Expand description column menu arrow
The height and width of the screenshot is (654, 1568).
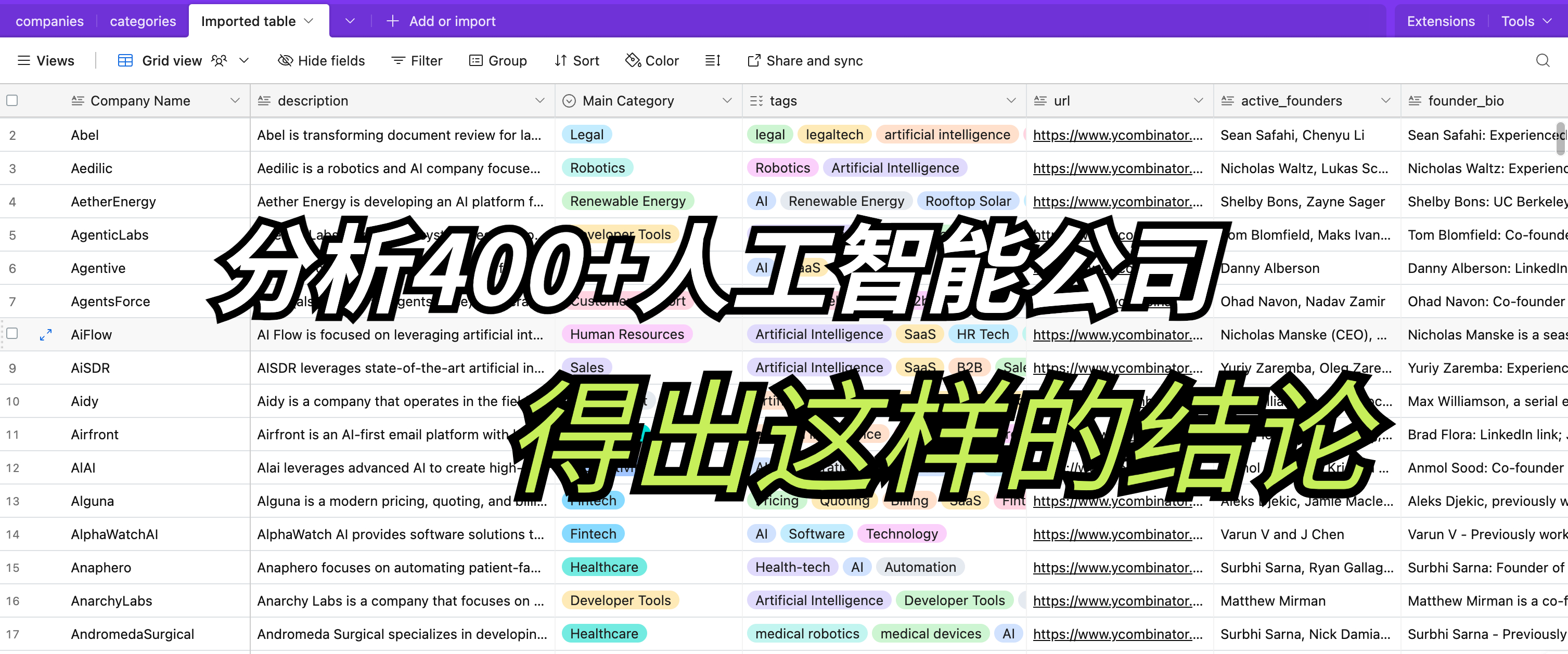(540, 100)
